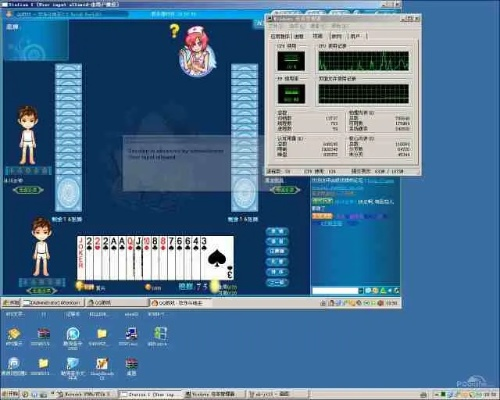Click the left opponent's character avatar
Viewport: 500px width, 400px height.
pyautogui.click(x=28, y=135)
